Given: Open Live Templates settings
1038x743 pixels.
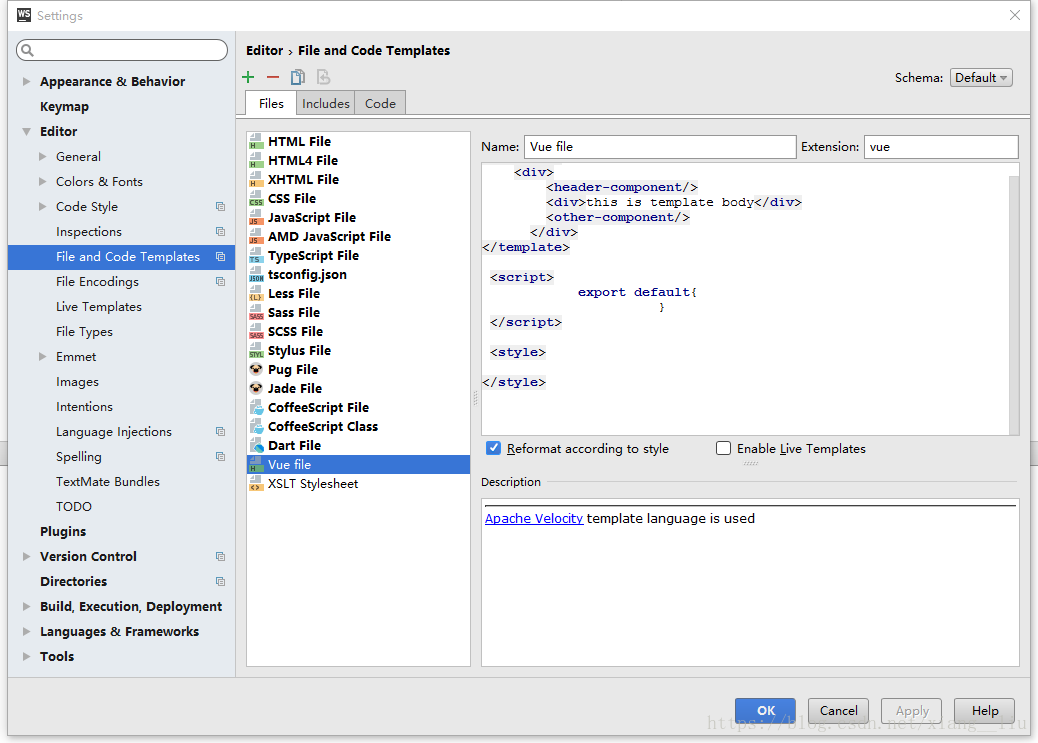Looking at the screenshot, I should coord(99,307).
